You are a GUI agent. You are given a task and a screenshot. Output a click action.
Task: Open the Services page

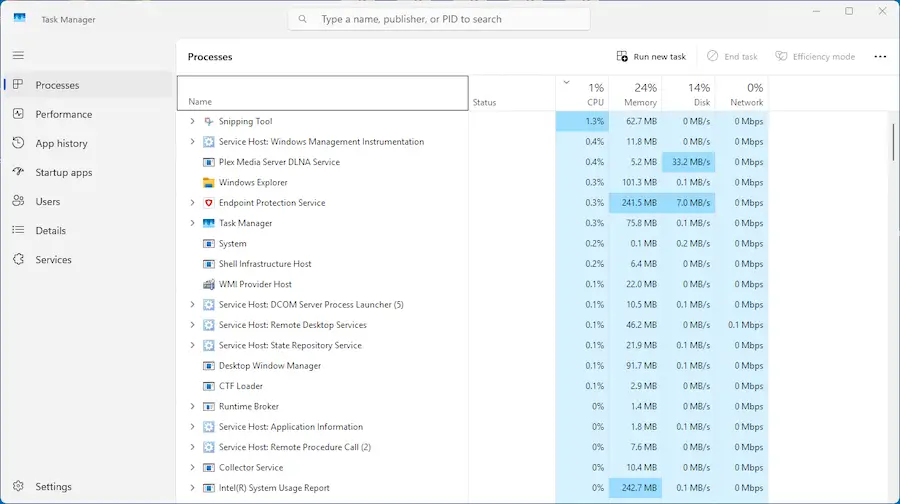[x=87, y=259]
